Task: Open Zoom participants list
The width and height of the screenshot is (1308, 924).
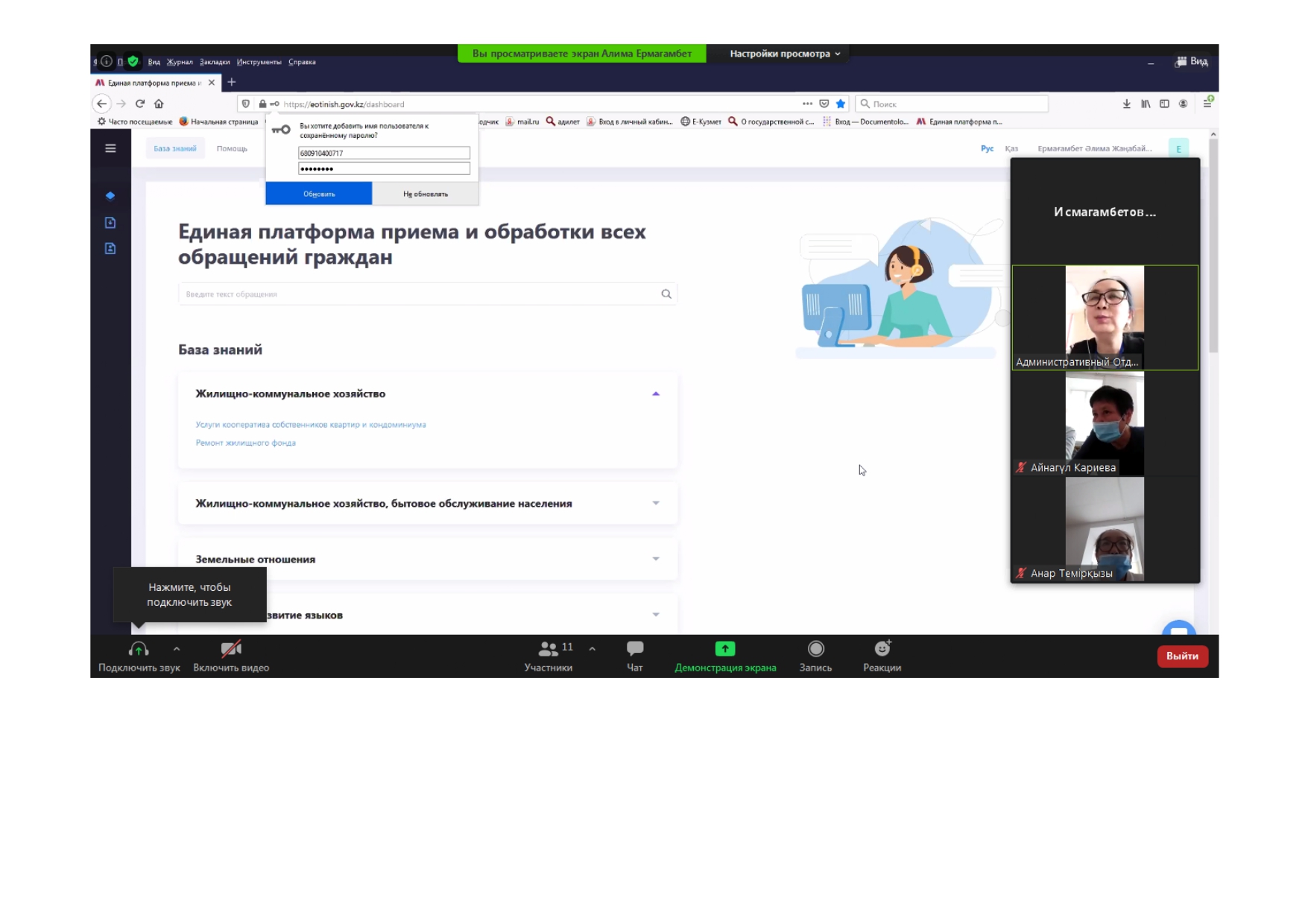Action: click(549, 656)
